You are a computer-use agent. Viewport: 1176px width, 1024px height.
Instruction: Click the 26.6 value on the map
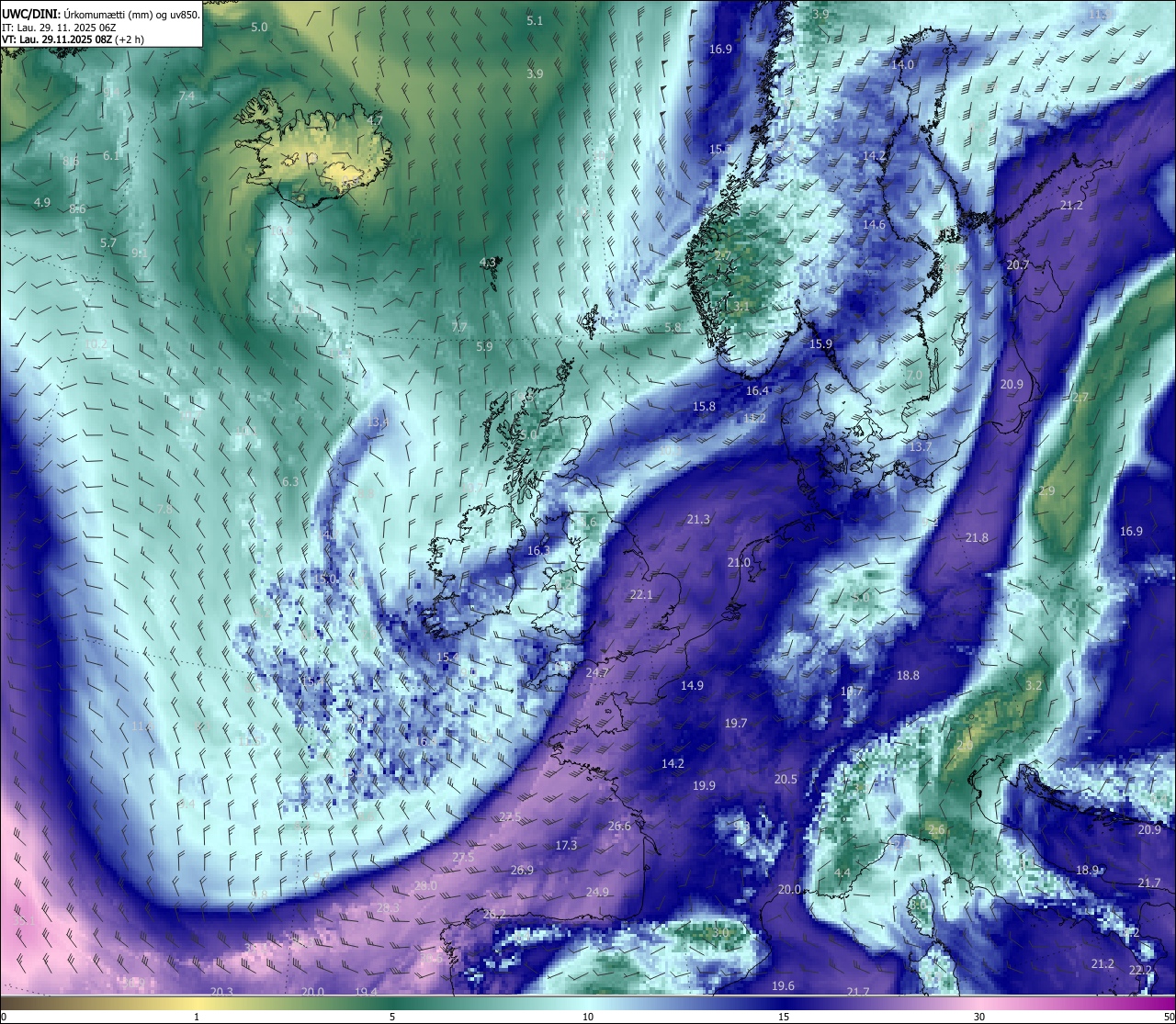619,826
